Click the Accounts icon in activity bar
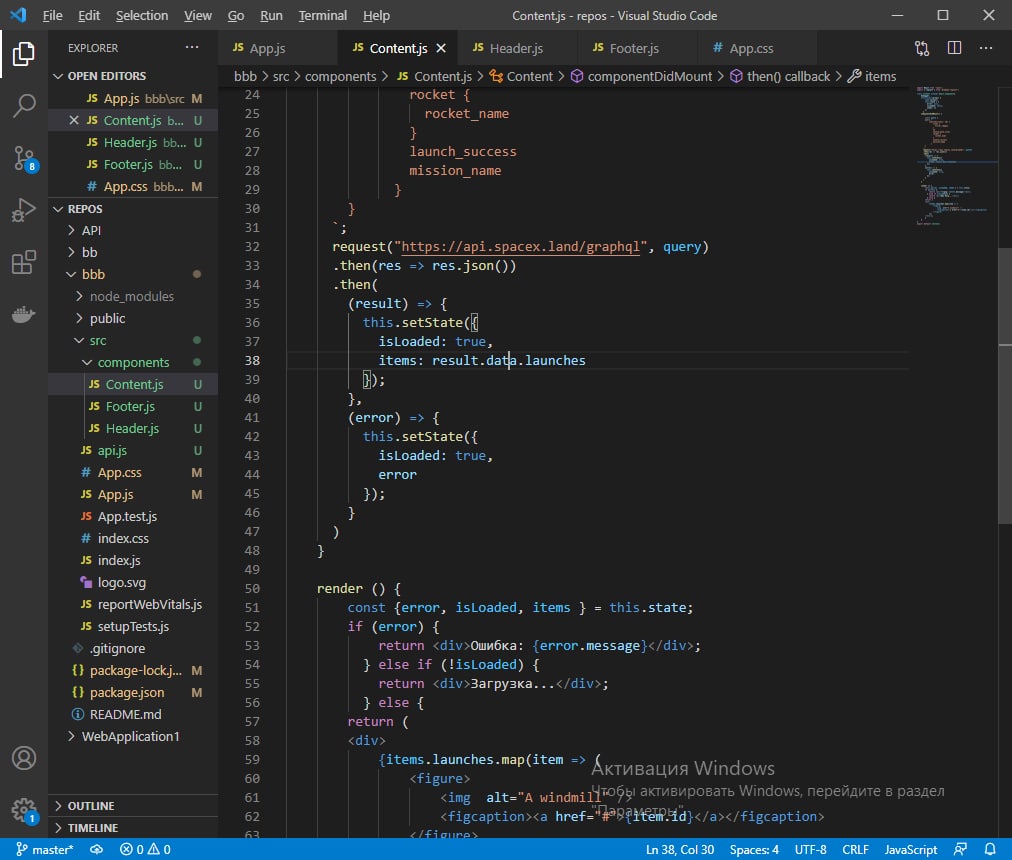This screenshot has height=860, width=1012. pyautogui.click(x=24, y=758)
